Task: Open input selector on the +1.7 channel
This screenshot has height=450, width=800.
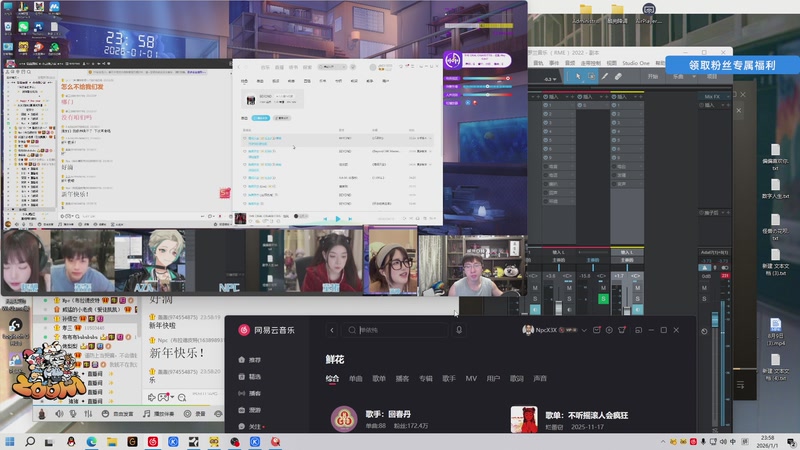Action: click(627, 253)
